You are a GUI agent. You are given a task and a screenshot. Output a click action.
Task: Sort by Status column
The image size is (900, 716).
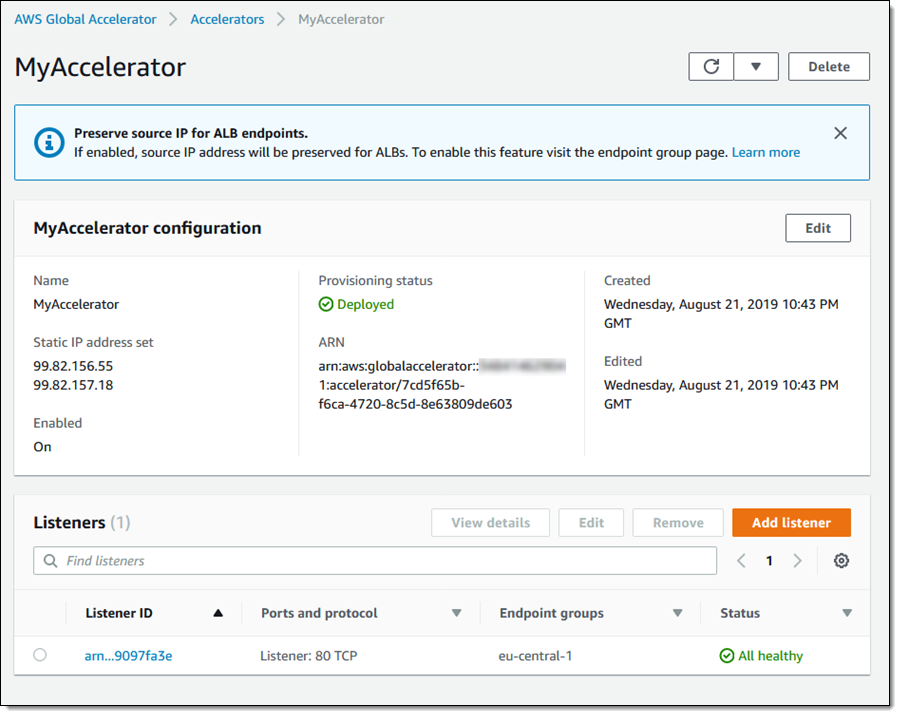click(847, 613)
